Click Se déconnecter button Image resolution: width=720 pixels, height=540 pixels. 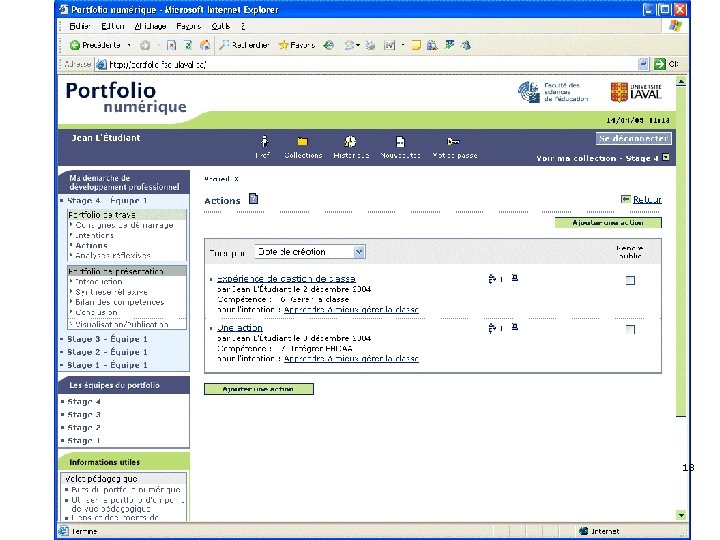tap(633, 138)
